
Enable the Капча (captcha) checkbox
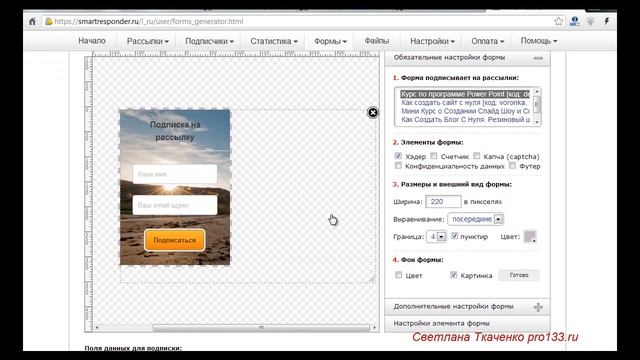pos(477,156)
